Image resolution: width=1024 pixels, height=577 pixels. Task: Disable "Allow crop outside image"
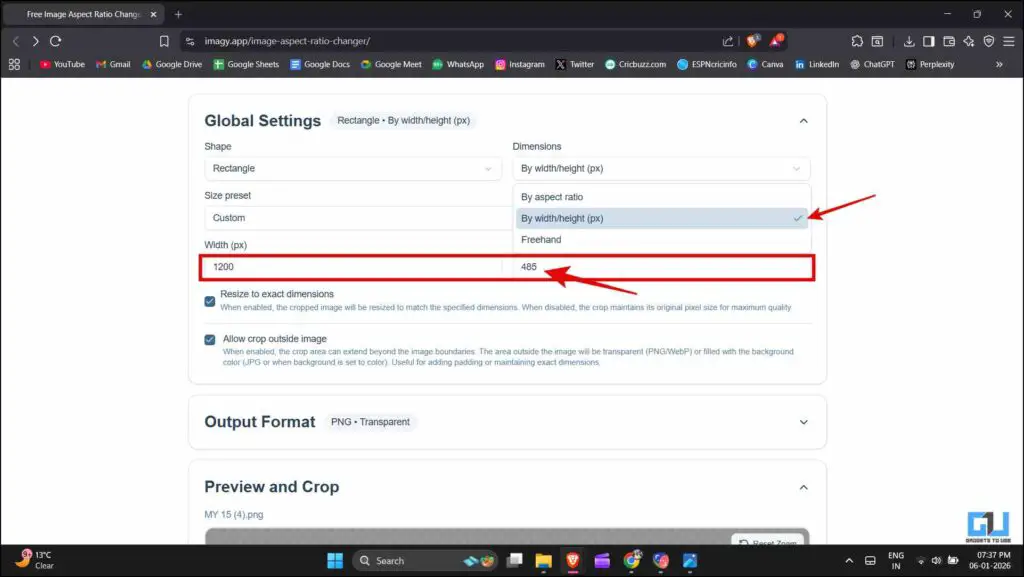pos(209,339)
